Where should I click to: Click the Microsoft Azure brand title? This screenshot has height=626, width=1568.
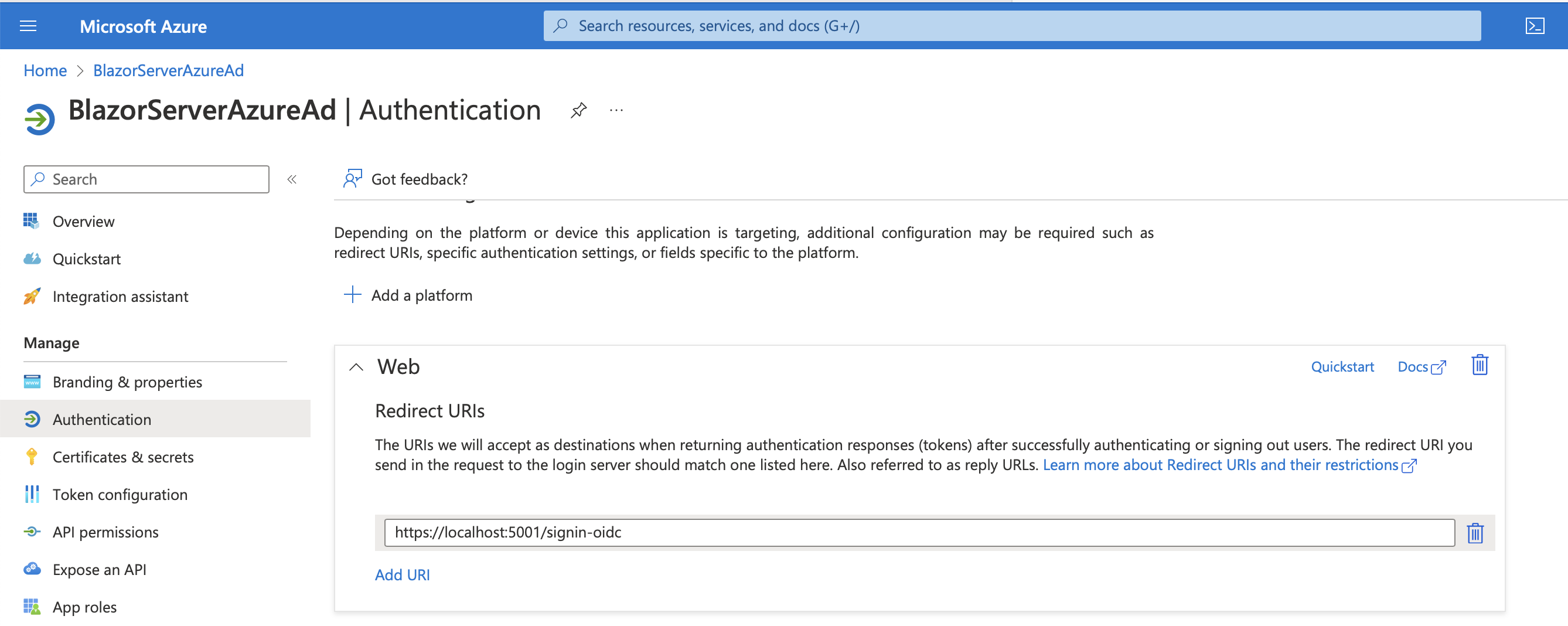pyautogui.click(x=143, y=26)
